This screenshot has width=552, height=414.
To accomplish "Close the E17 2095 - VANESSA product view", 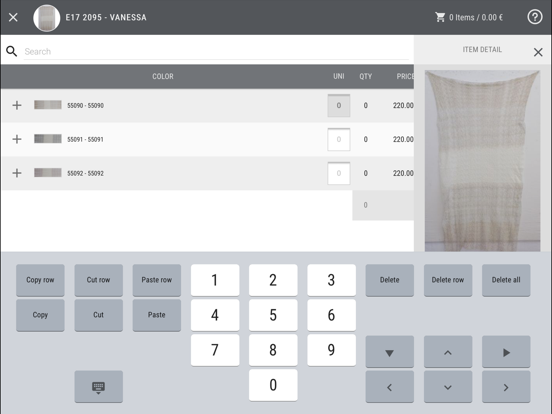I will click(13, 17).
